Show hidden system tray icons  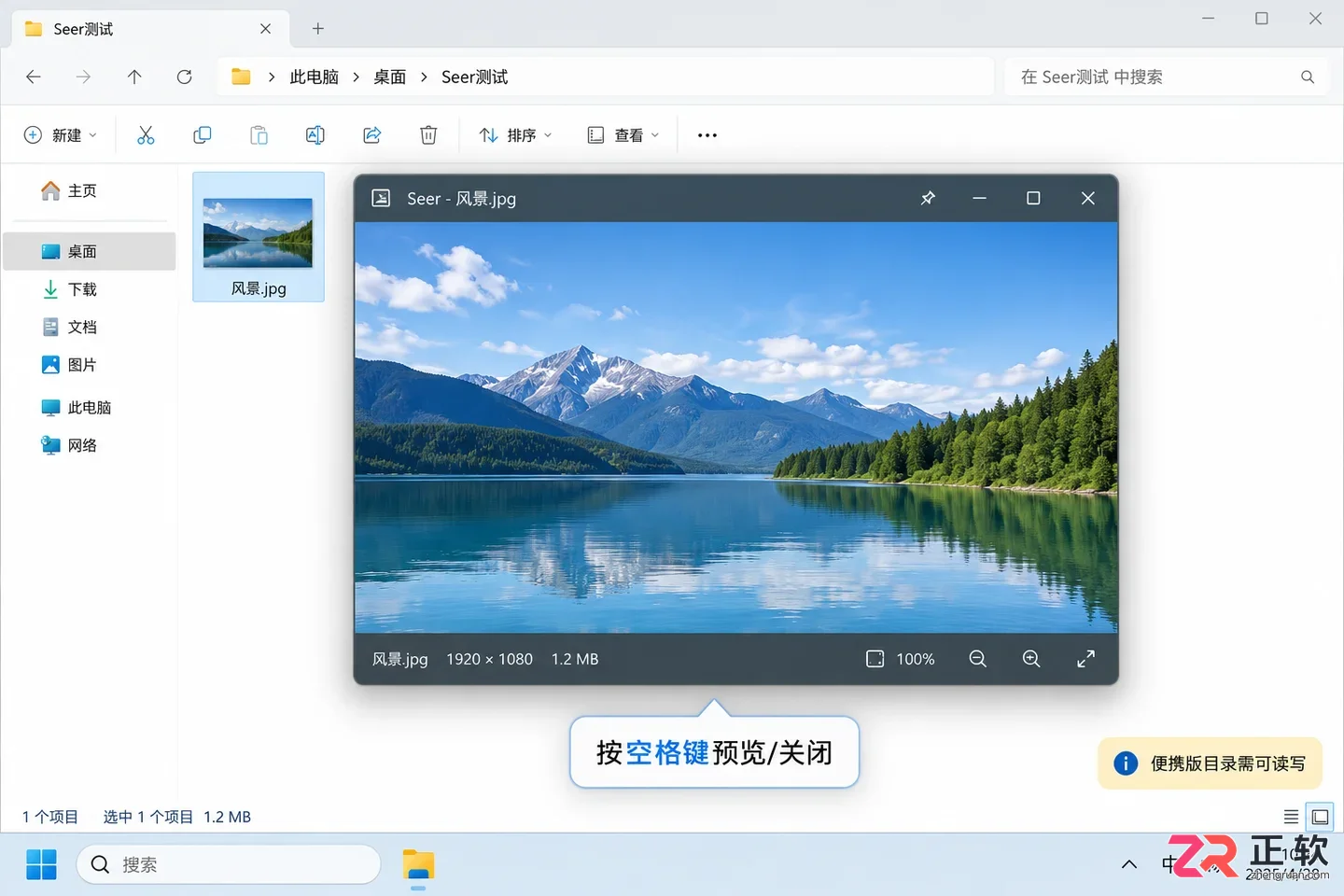pyautogui.click(x=1129, y=864)
